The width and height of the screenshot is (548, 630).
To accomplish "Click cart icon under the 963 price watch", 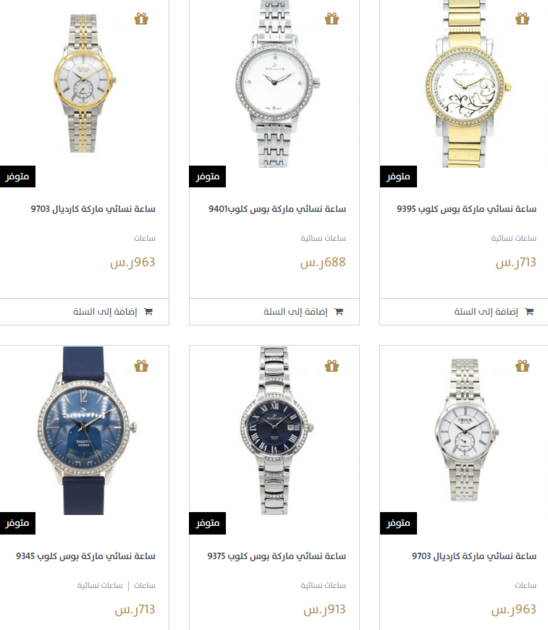I will tap(148, 311).
